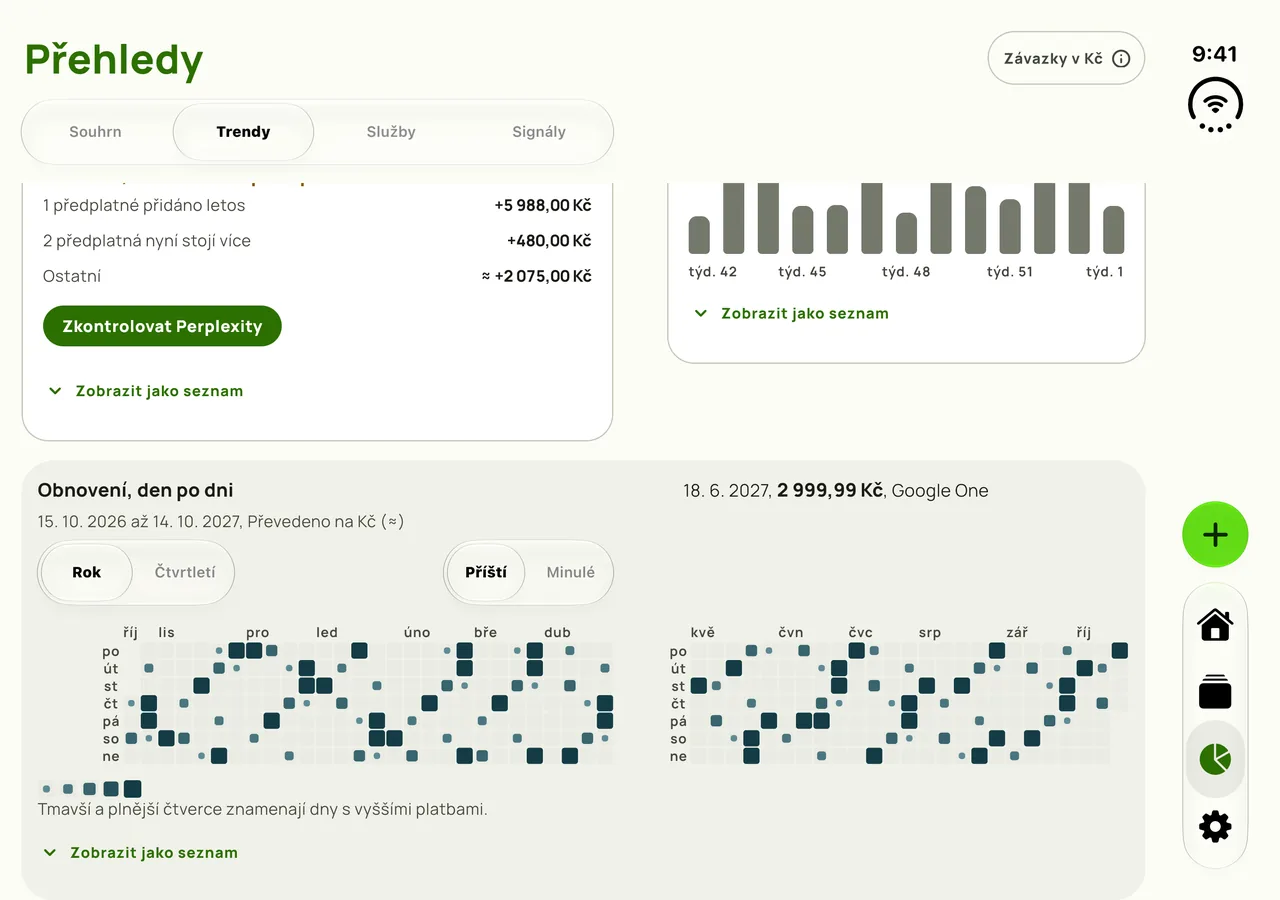The width and height of the screenshot is (1280, 900).
Task: Open the settings gear icon
Action: (1215, 826)
